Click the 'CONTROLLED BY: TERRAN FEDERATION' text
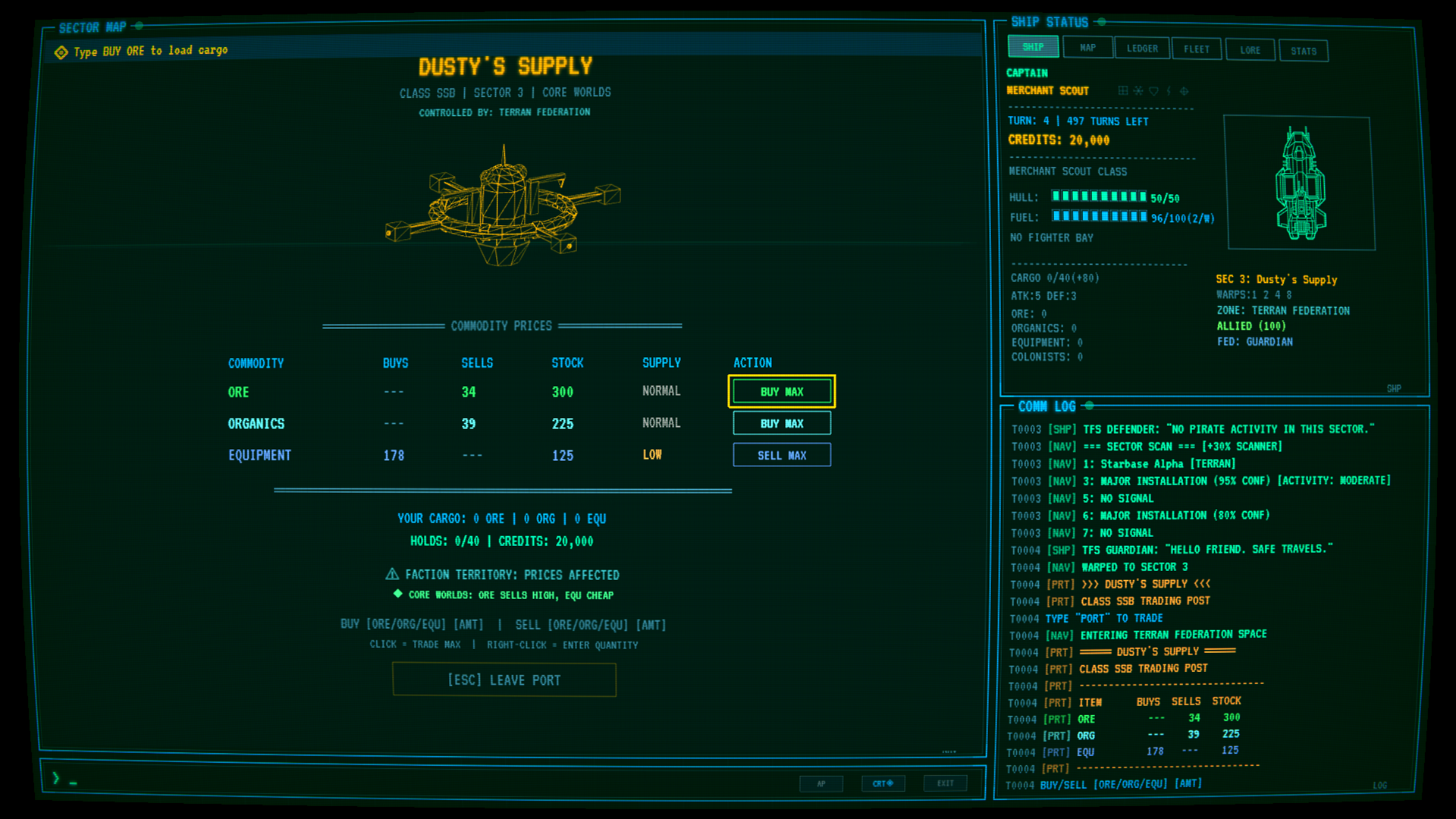 [x=504, y=112]
